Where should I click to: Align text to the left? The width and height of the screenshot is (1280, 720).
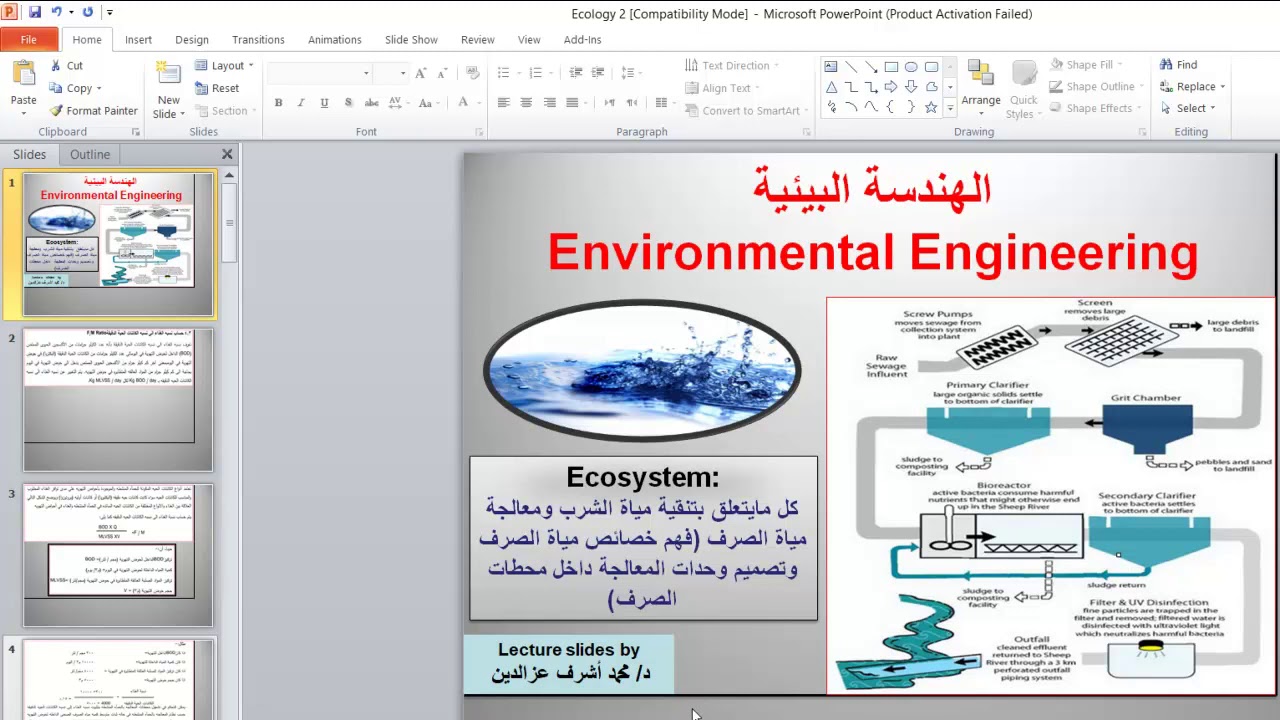click(503, 102)
